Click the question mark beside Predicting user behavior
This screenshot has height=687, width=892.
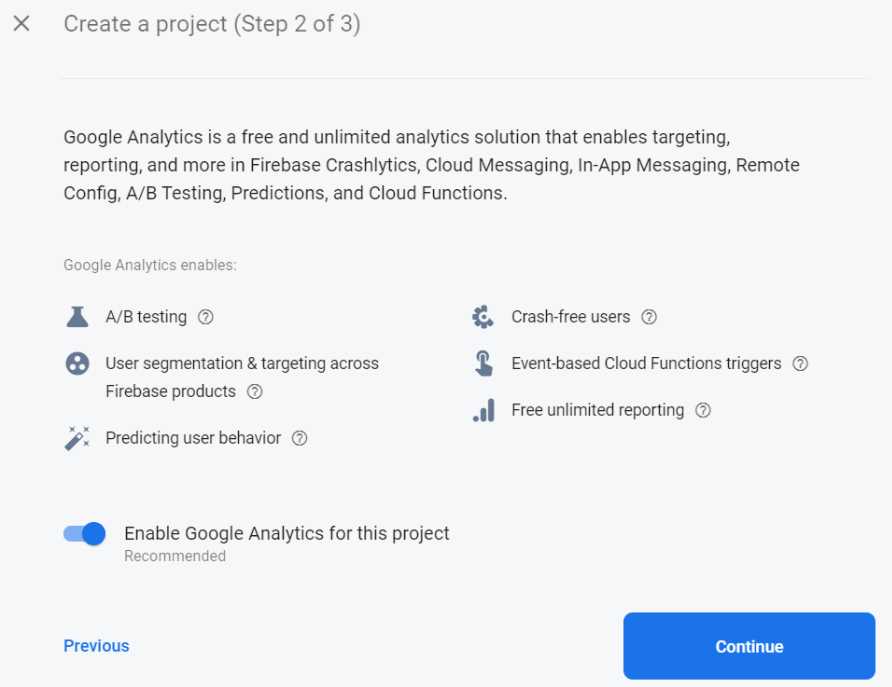[x=298, y=438]
